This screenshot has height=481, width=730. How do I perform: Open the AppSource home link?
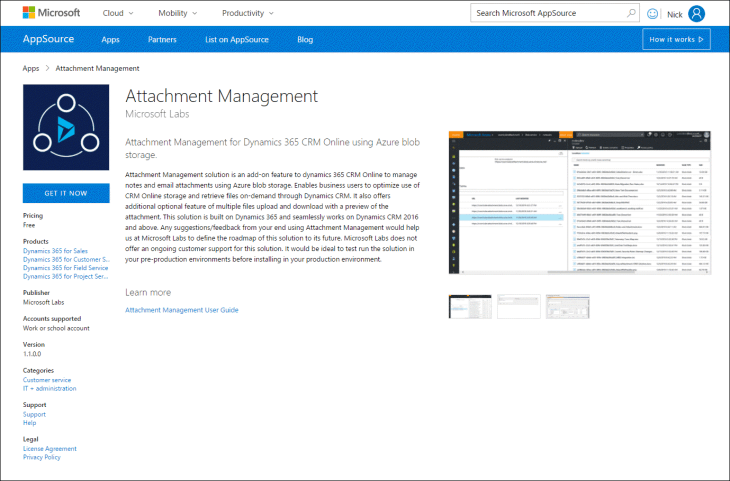click(48, 39)
